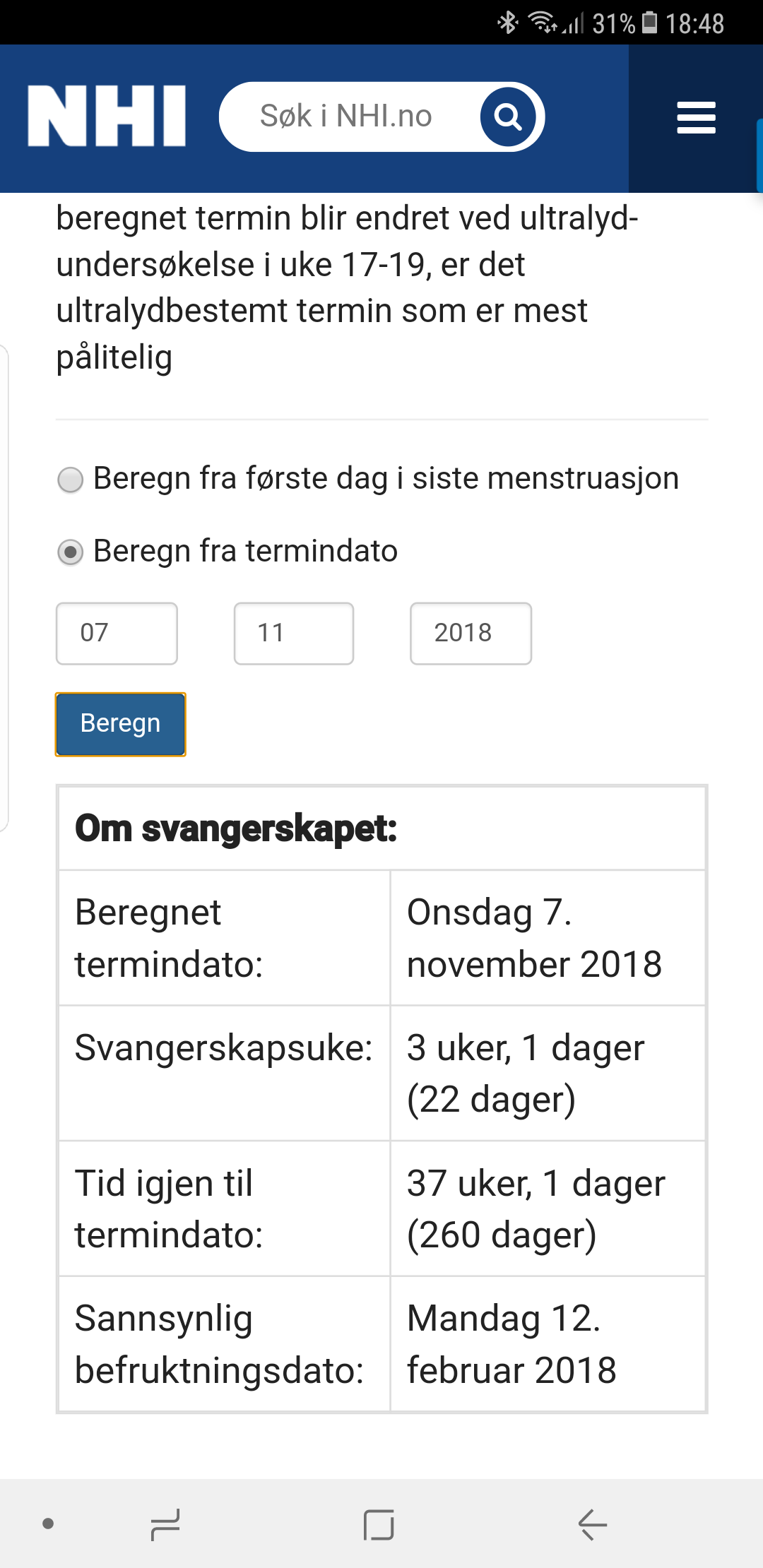Tap the battery status icon
Screen dimensions: 763x1568
coord(649,23)
